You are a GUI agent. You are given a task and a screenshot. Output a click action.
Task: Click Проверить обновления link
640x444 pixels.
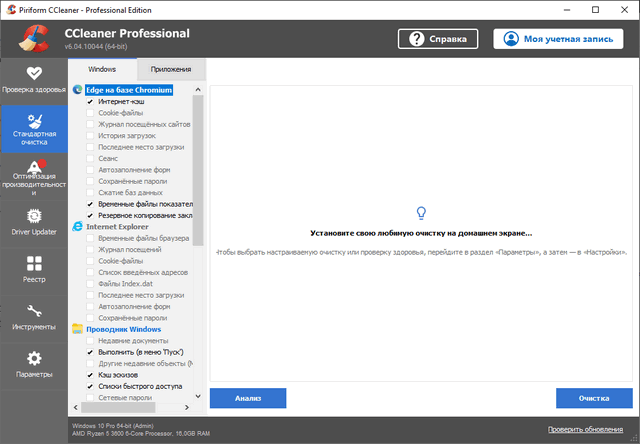[x=585, y=429]
